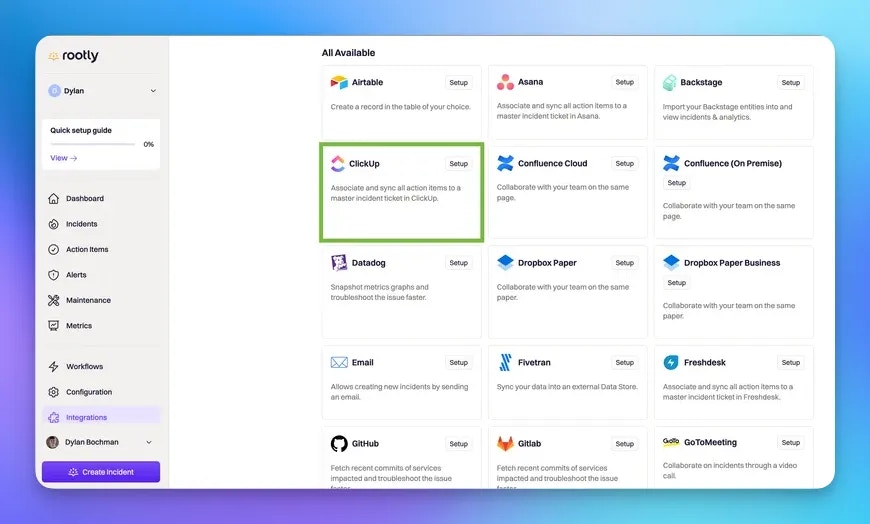Click Setup on the Asana card

[x=624, y=82]
